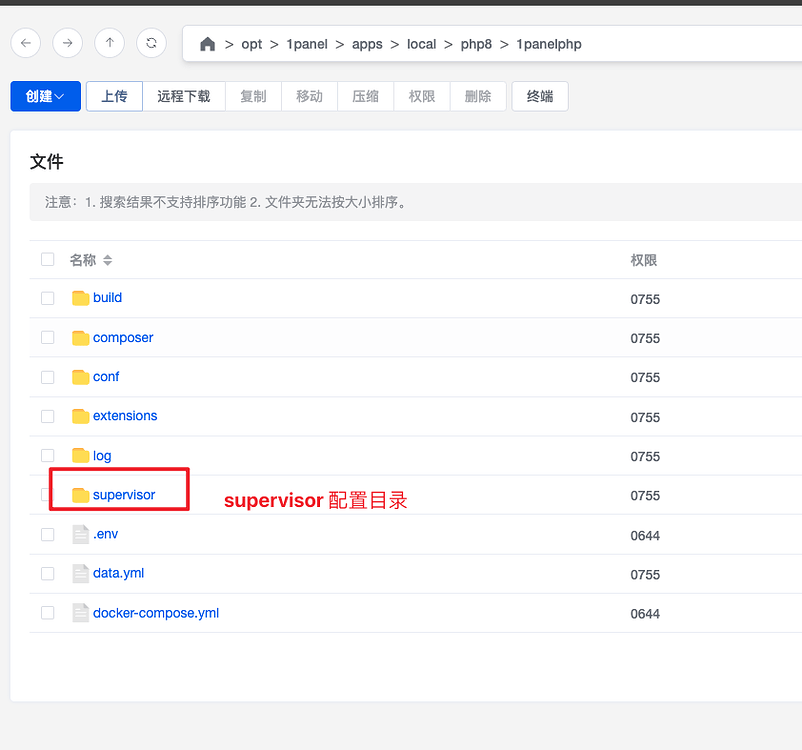
Task: Tick the checkbox next to the conf folder
Action: [47, 377]
